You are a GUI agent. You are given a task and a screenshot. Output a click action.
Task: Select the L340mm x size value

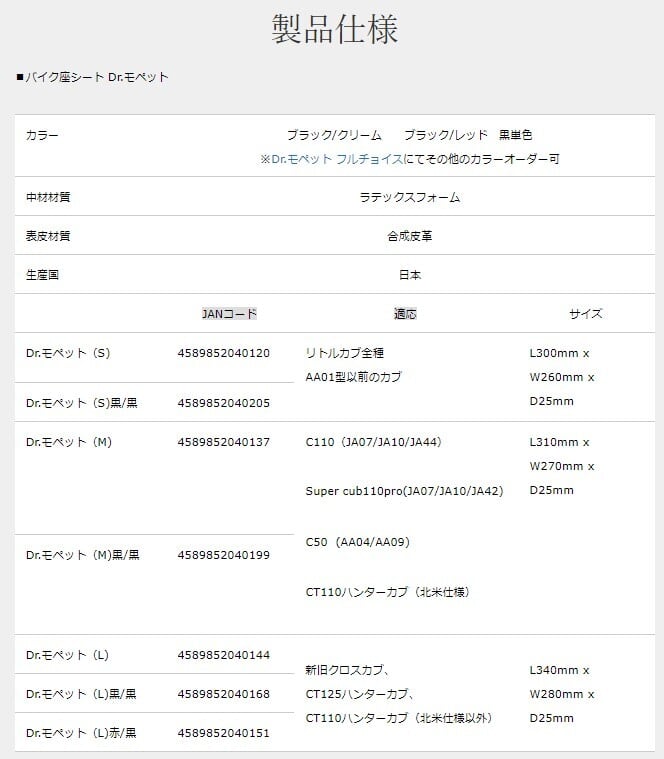point(559,670)
